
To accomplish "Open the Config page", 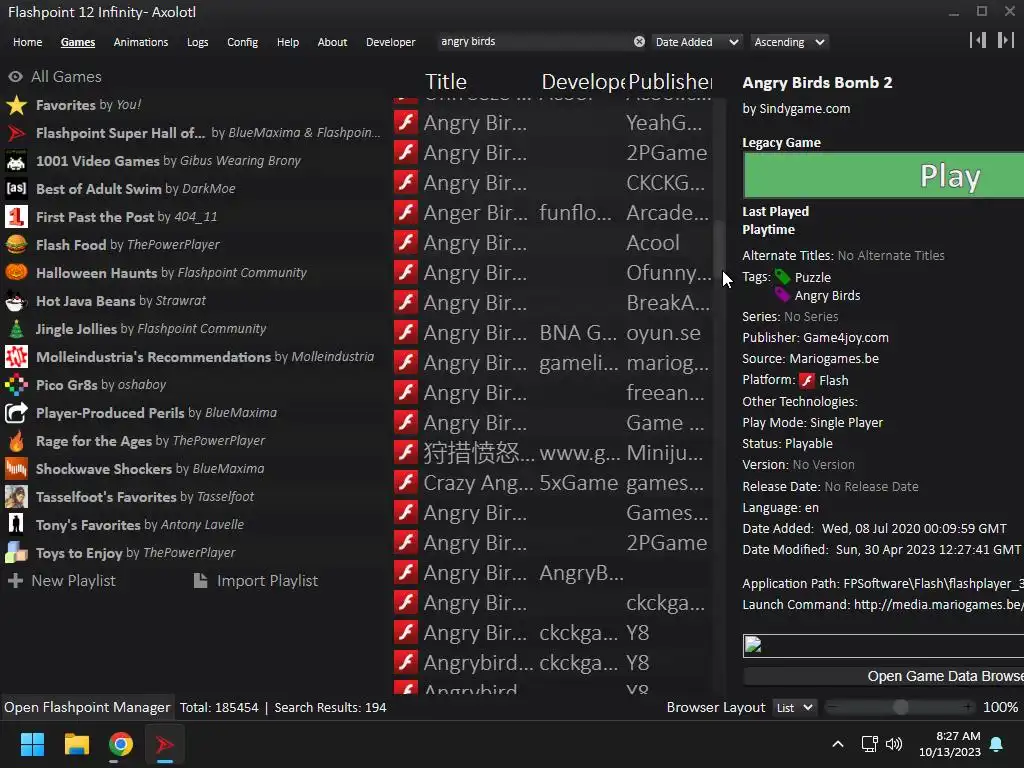I will pyautogui.click(x=242, y=42).
